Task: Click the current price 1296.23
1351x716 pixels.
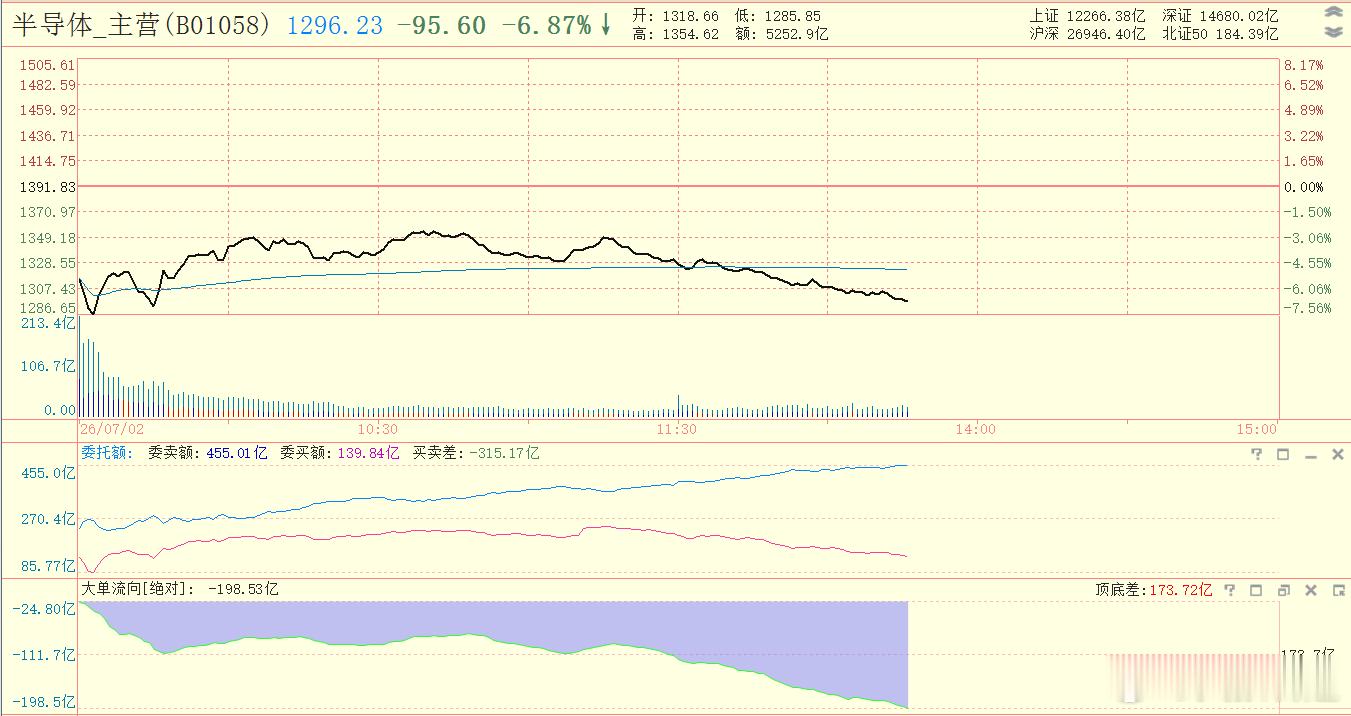Action: pyautogui.click(x=335, y=26)
